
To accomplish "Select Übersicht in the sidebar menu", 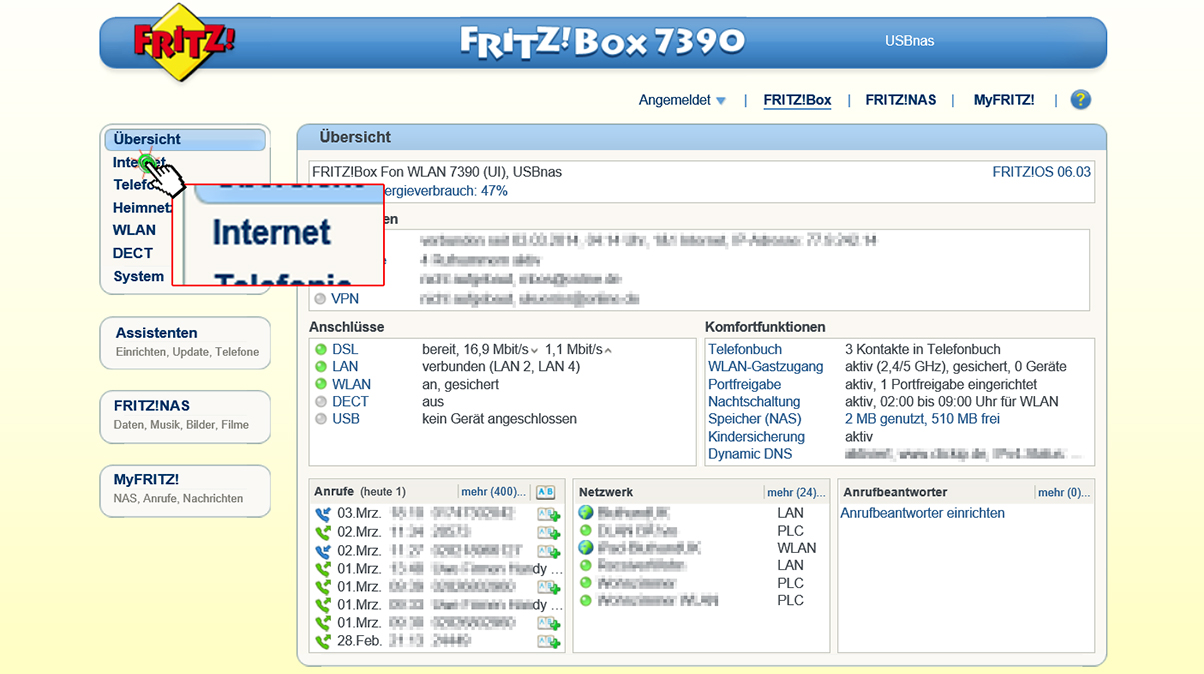I will (x=185, y=139).
